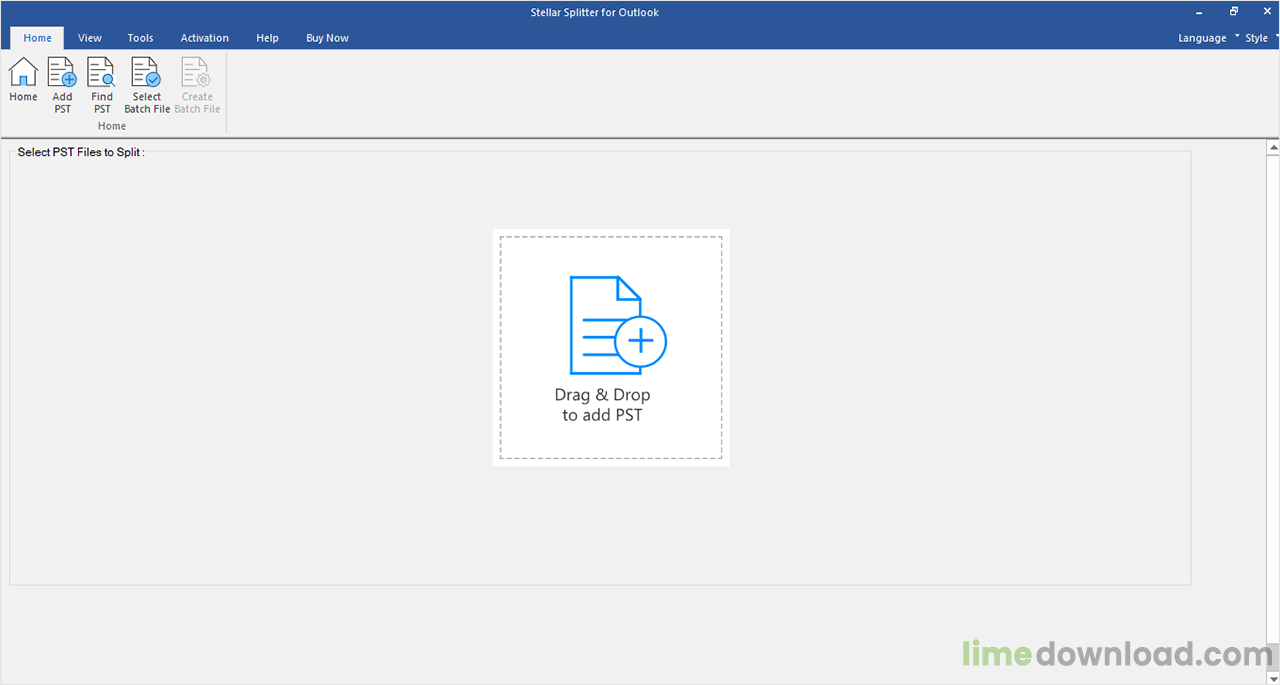Image resolution: width=1280 pixels, height=685 pixels.
Task: Click the 'Drag & Drop to add PST' text
Action: coord(602,405)
